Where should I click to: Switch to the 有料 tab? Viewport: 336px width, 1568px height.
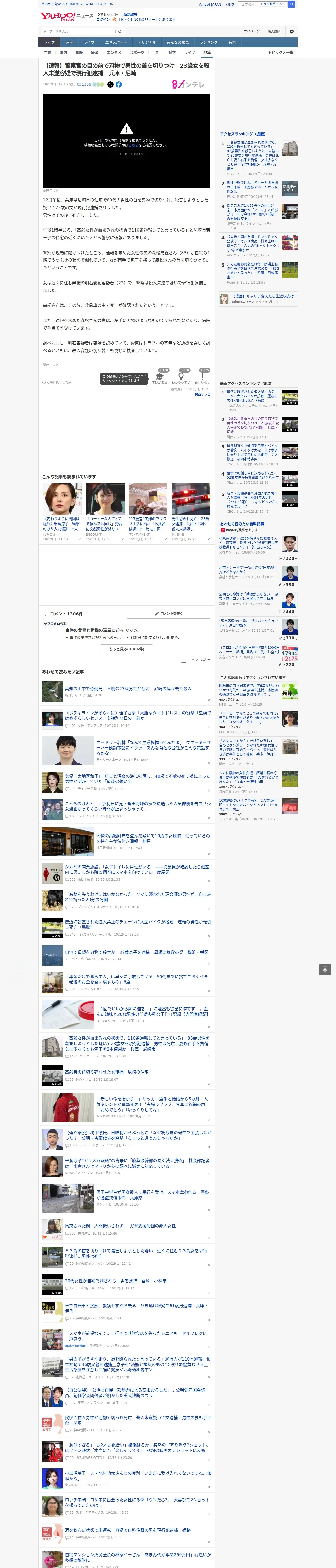tap(232, 43)
